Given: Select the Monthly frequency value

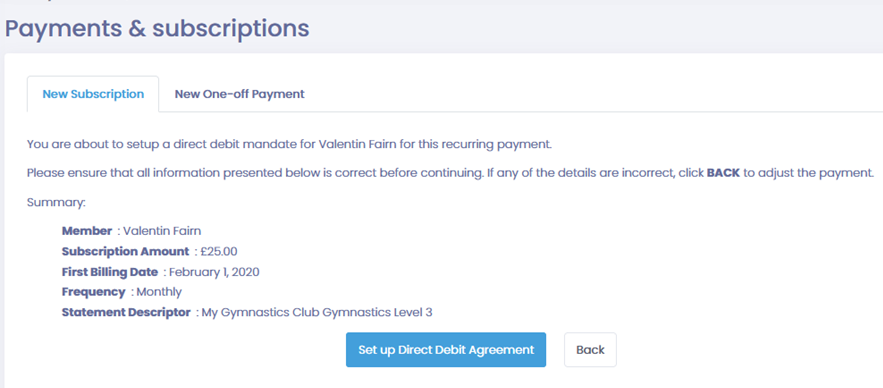Looking at the screenshot, I should [159, 292].
